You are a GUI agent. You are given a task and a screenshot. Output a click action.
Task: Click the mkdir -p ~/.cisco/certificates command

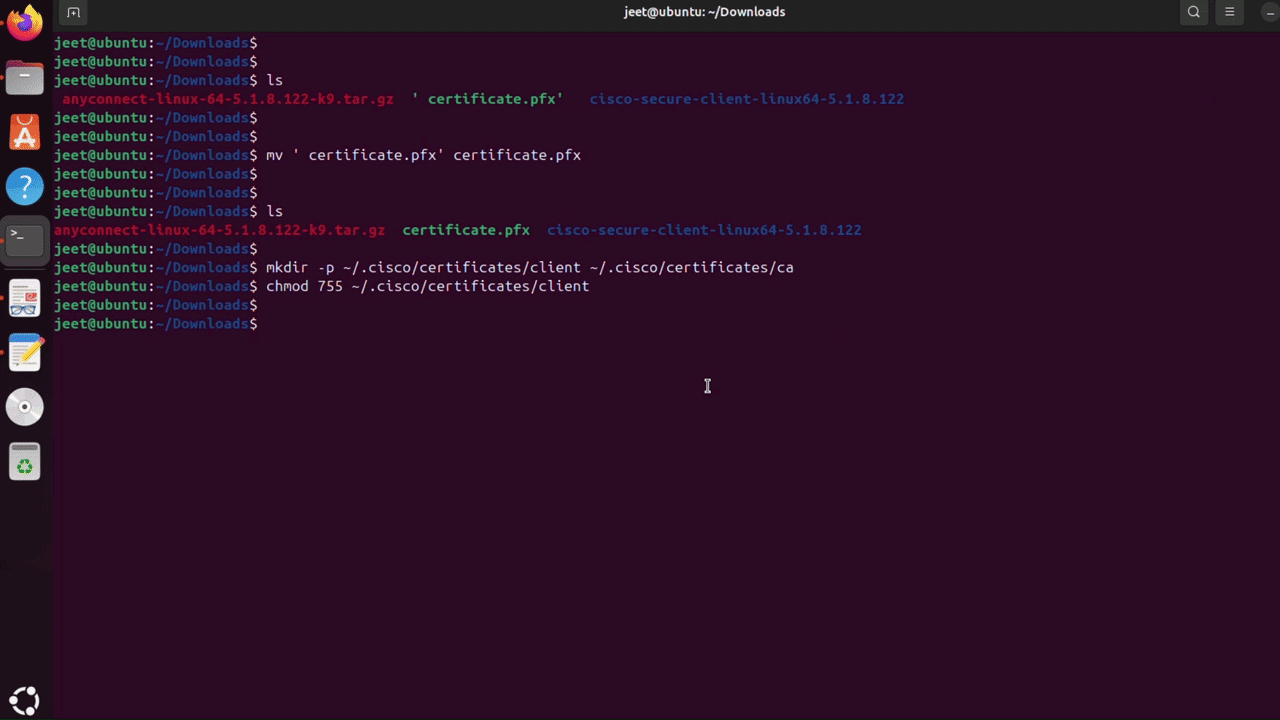pyautogui.click(x=530, y=268)
